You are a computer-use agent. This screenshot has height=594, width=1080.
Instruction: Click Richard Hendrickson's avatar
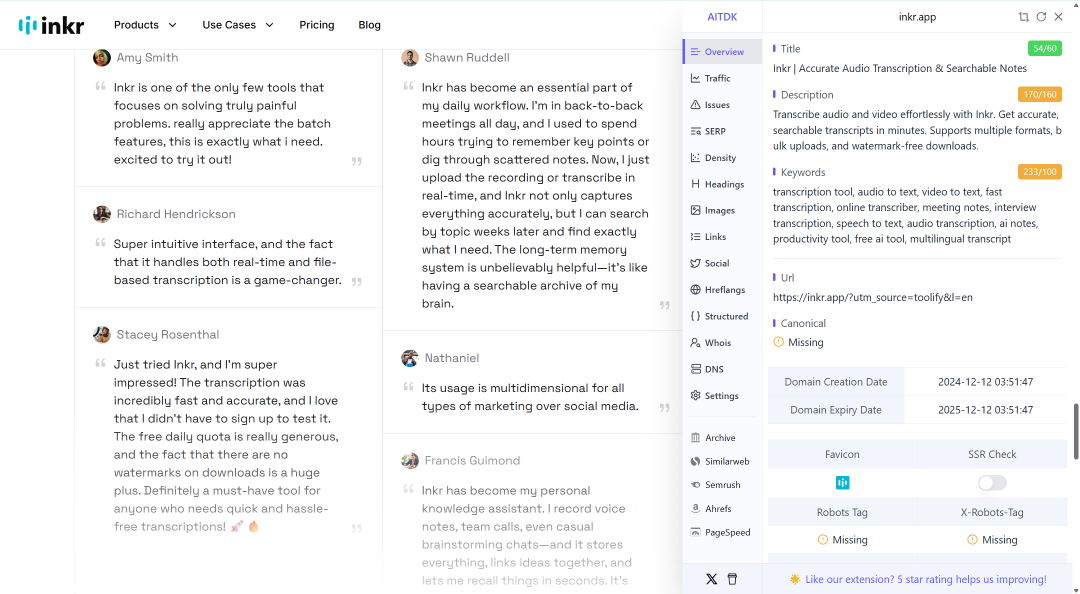(x=102, y=214)
